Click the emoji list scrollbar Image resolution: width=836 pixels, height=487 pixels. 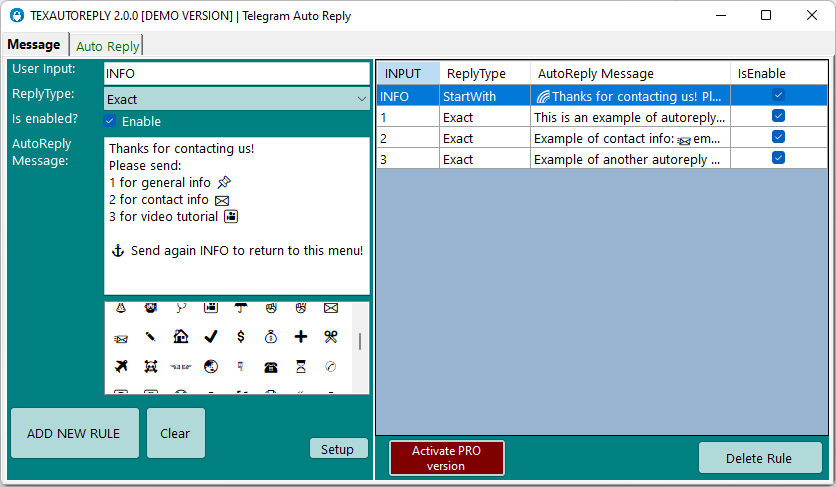[x=360, y=342]
